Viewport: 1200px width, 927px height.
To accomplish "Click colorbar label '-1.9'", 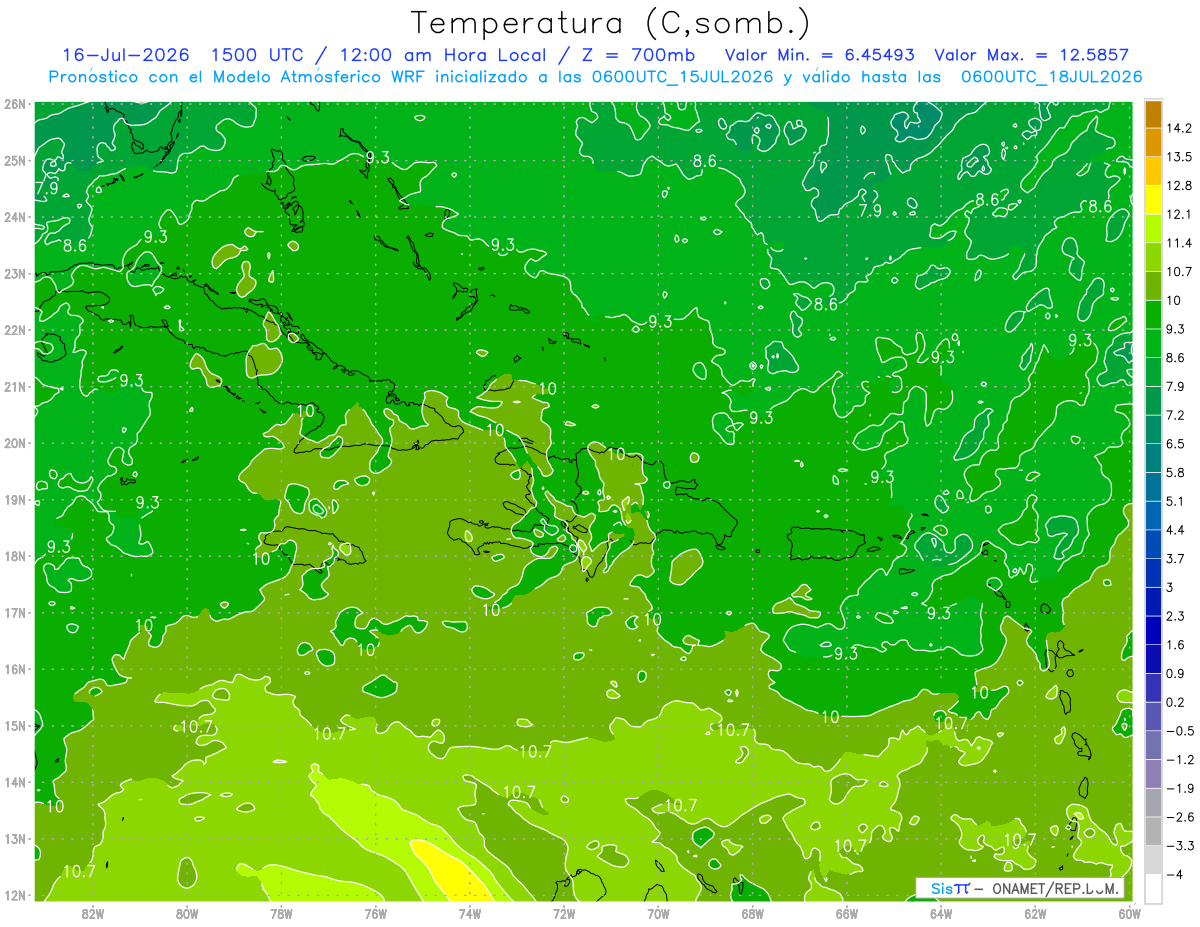I will (x=1179, y=788).
